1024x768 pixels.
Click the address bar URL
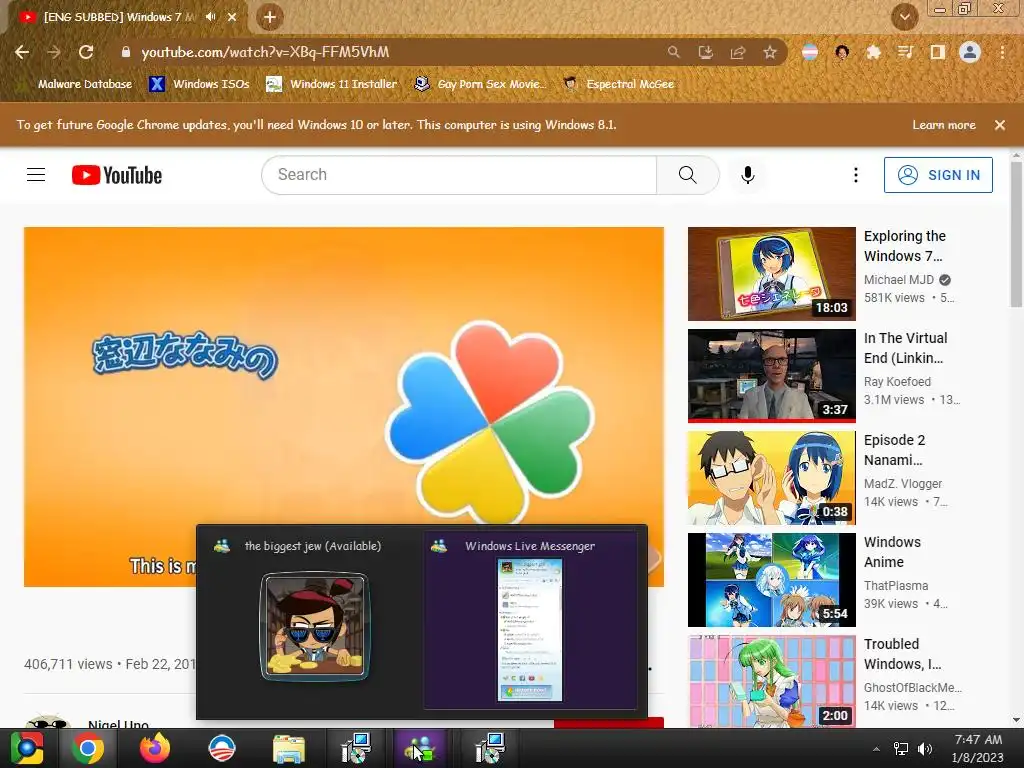[265, 52]
